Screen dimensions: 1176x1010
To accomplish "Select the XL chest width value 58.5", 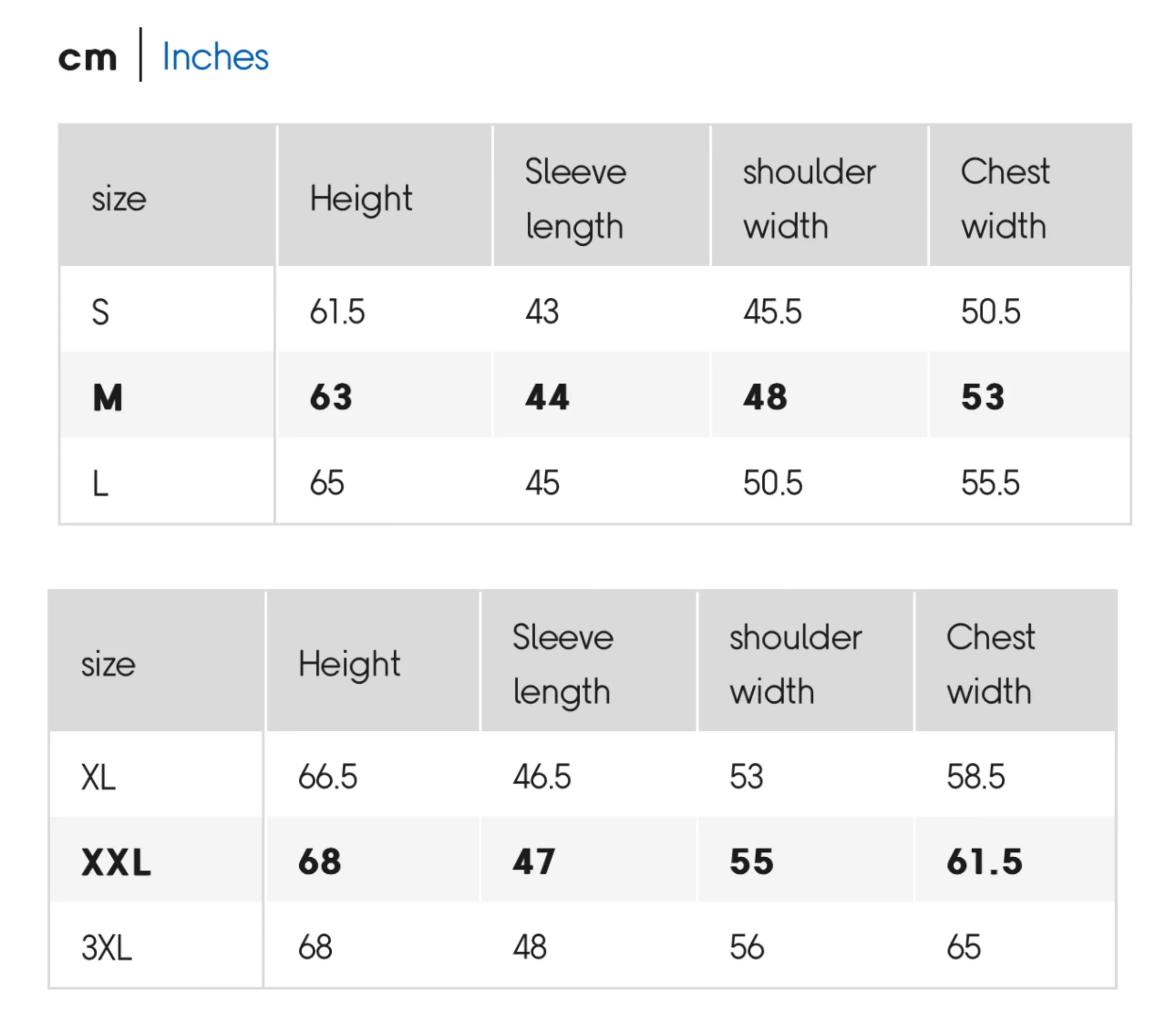I will pyautogui.click(x=975, y=777).
